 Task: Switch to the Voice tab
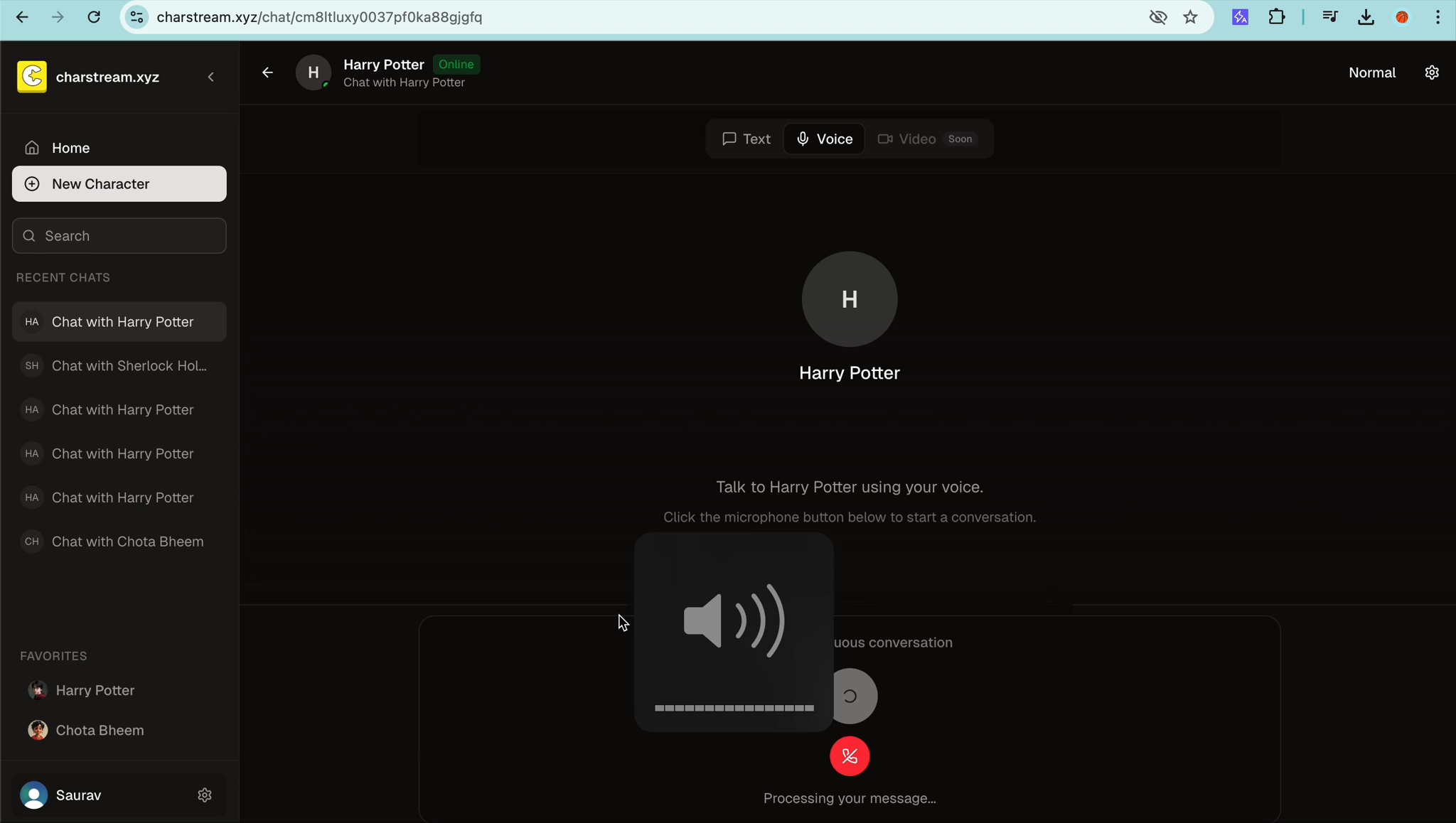pyautogui.click(x=824, y=139)
